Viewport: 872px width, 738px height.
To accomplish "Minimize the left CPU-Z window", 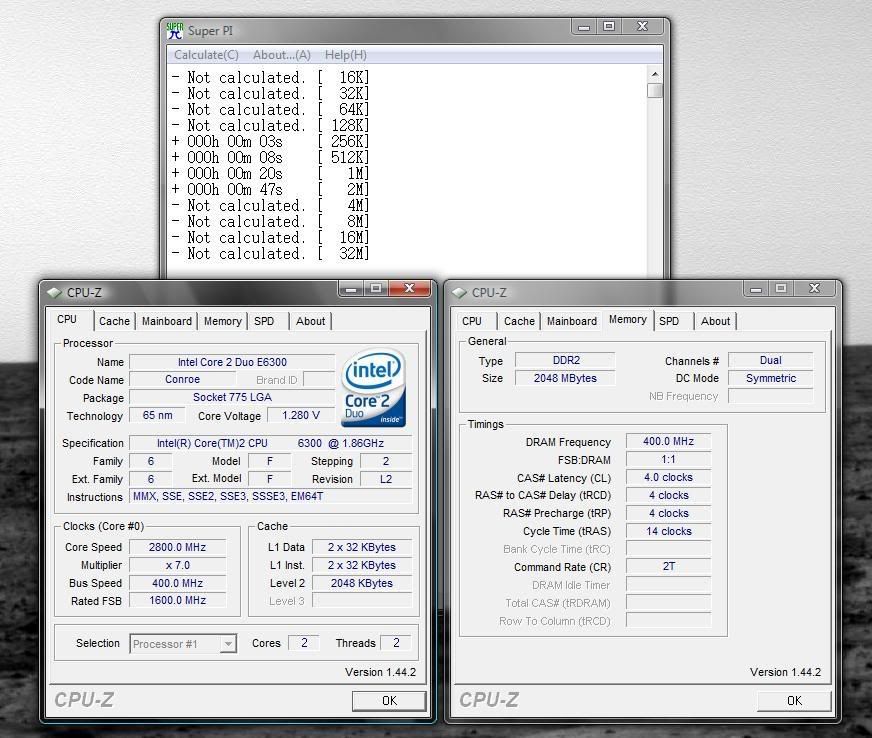I will tap(350, 289).
